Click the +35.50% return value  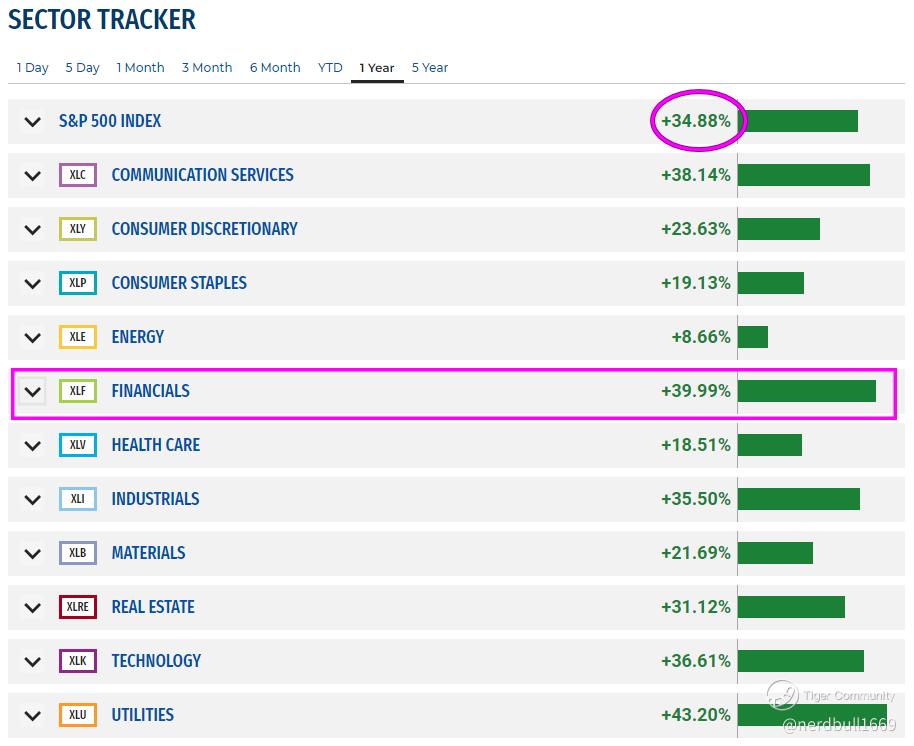pos(695,499)
